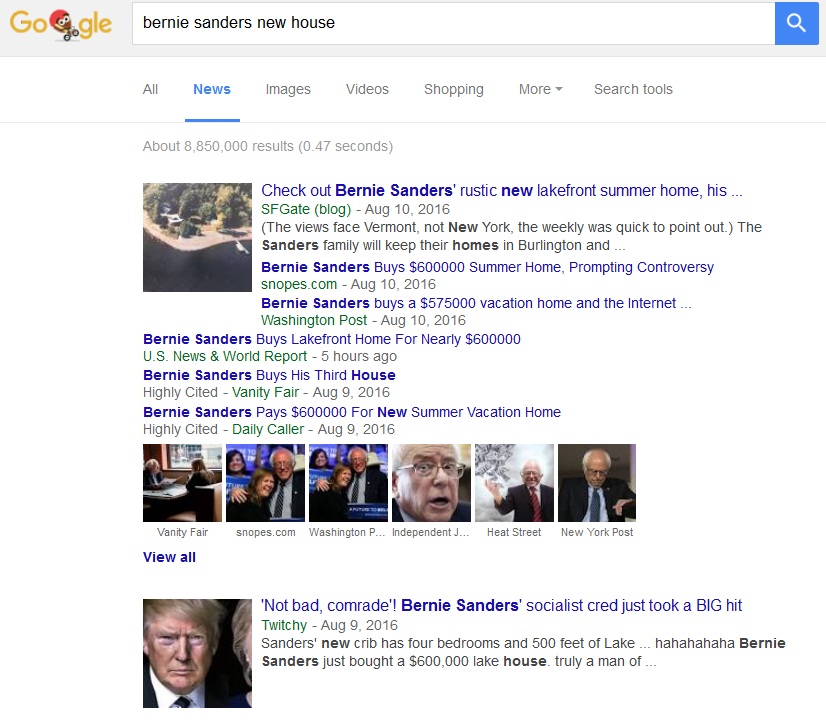Click into the search query field
Viewport: 826px width, 727px height.
(x=453, y=23)
